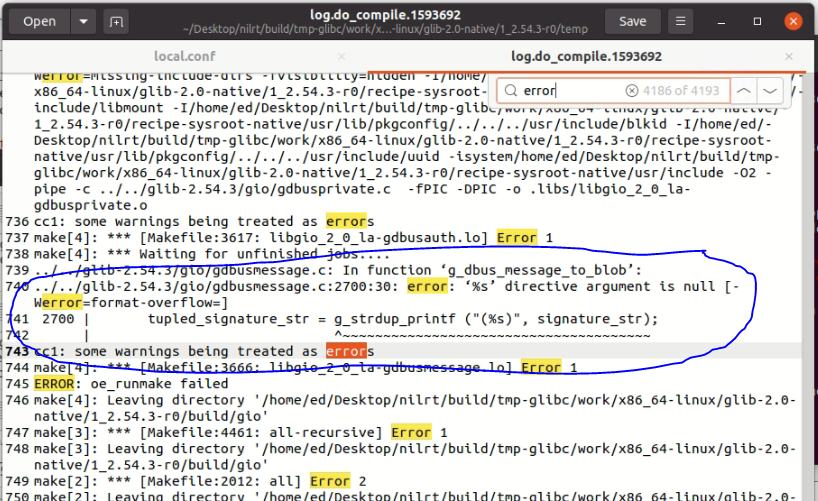Close the log.do_compile.1593692 tab
Viewport: 818px width, 501px height.
tap(789, 56)
